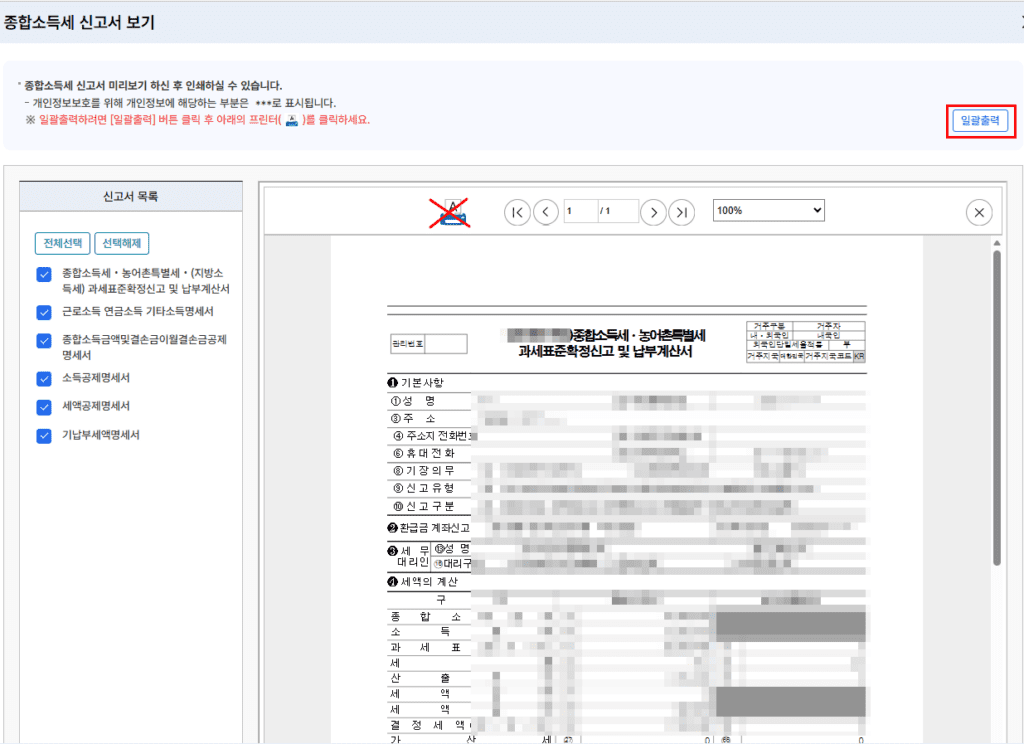Click the page number input field
Screen dimensions: 1024x744
coord(579,212)
